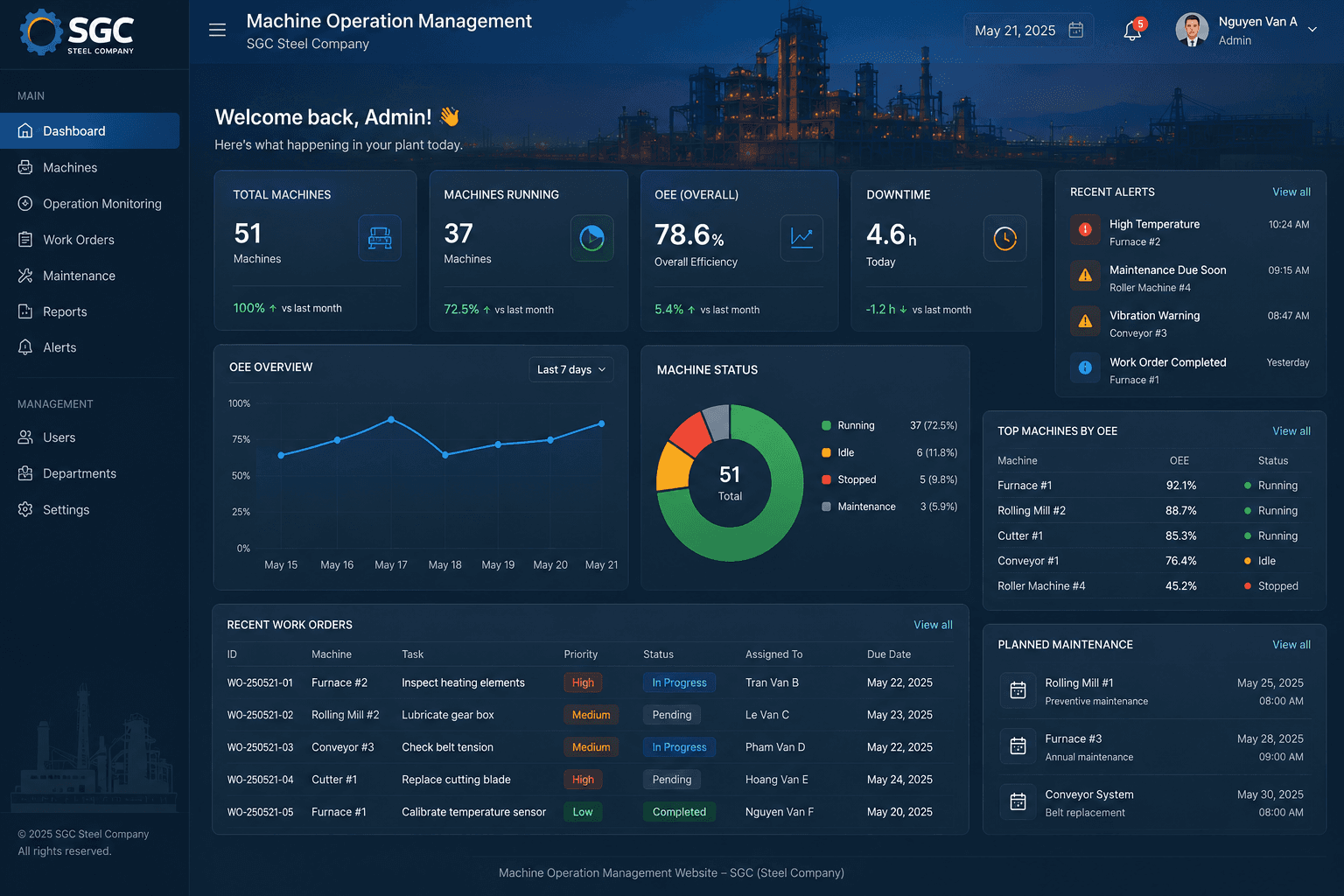Click the Settings gear icon in sidebar
1344x896 pixels.
(25, 509)
